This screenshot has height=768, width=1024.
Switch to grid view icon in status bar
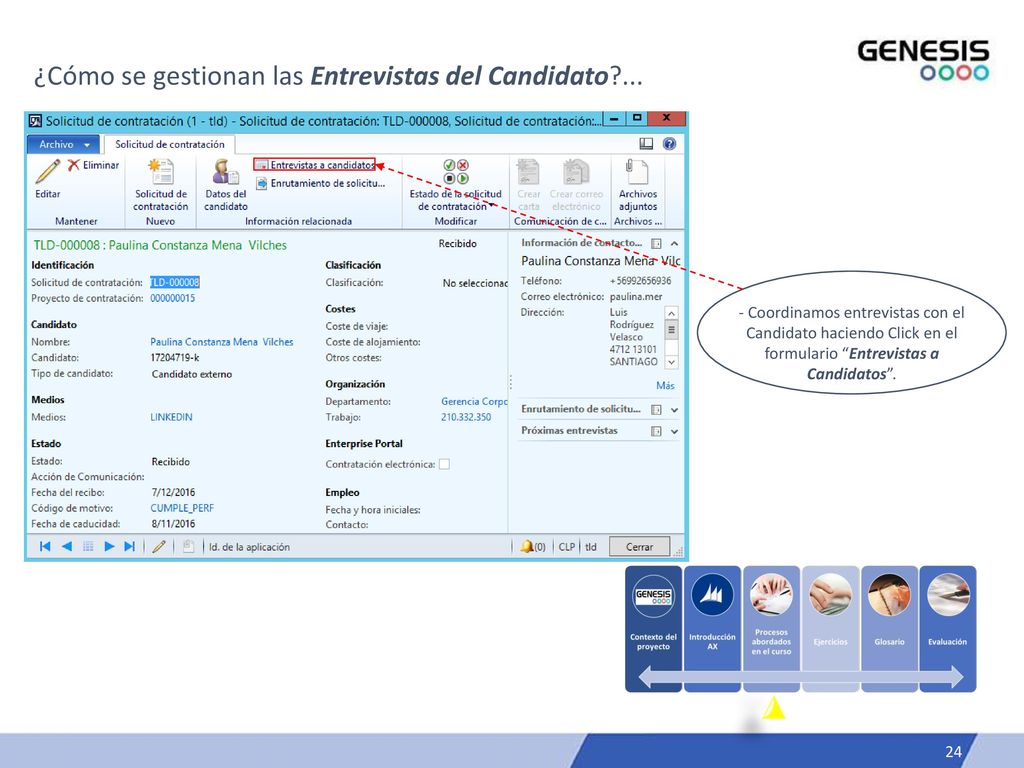(x=88, y=547)
